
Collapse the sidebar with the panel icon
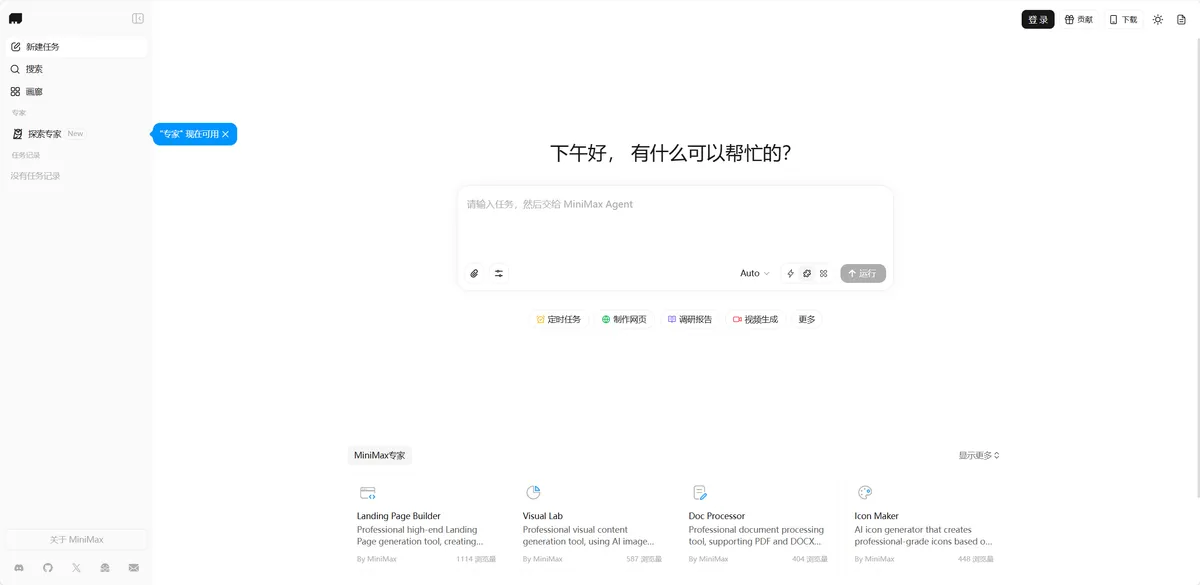pyautogui.click(x=138, y=18)
